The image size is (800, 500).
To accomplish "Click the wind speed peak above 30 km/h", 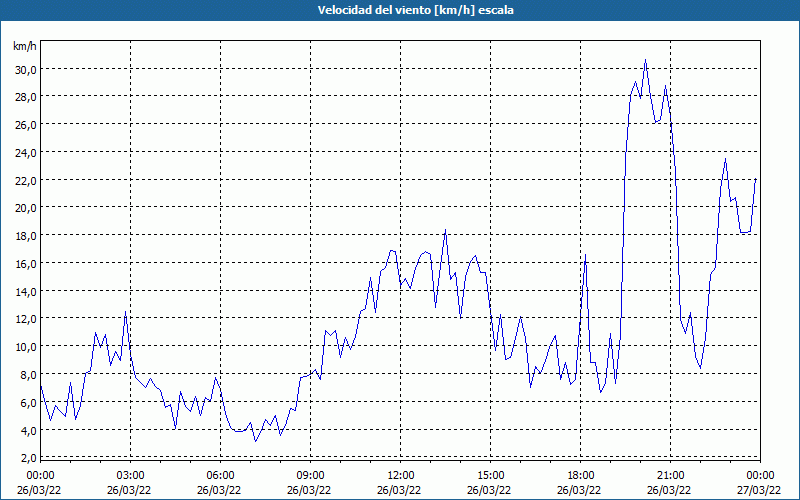I will pos(645,60).
